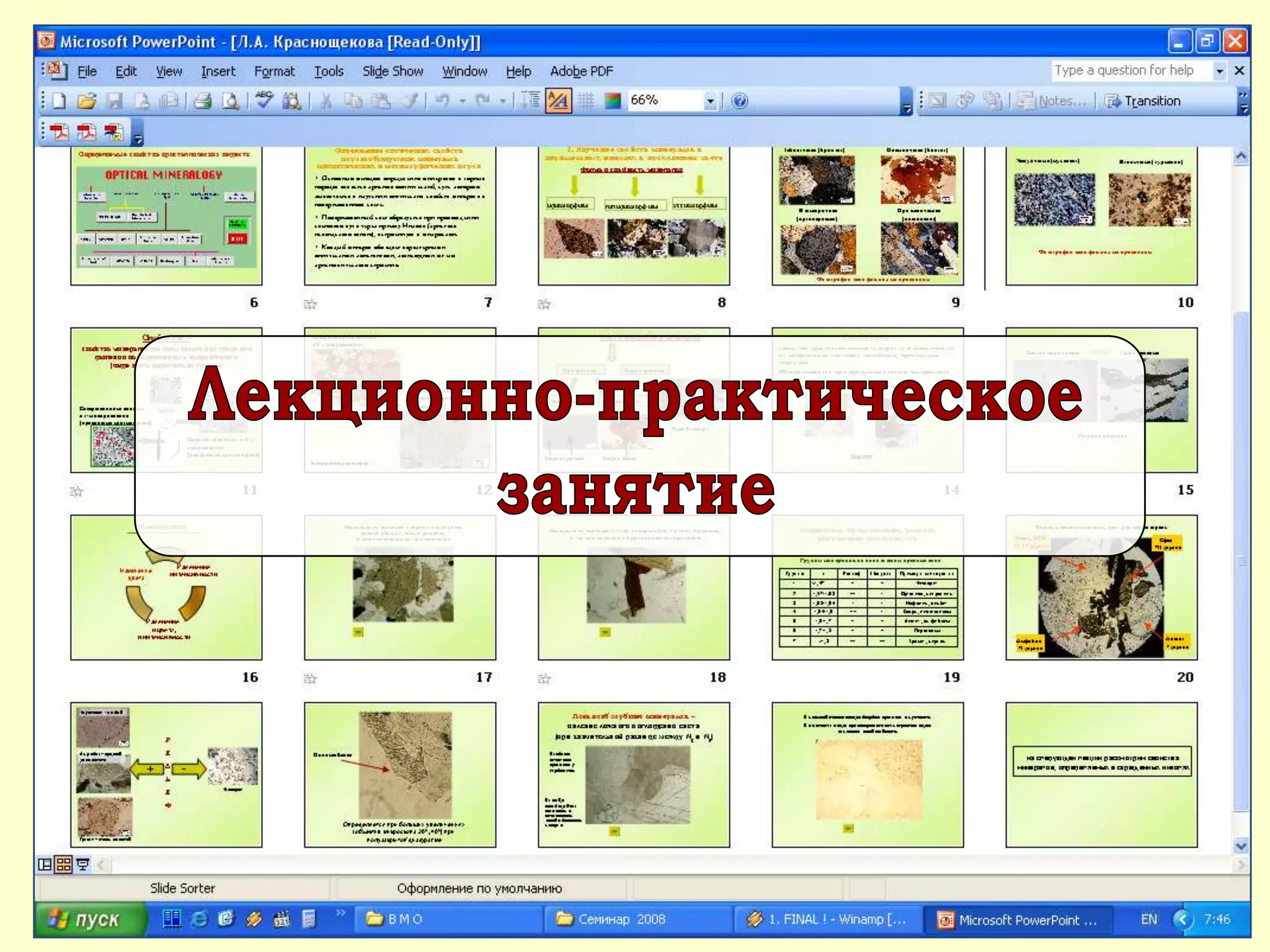Click the New presentation icon
1270x952 pixels.
point(60,100)
